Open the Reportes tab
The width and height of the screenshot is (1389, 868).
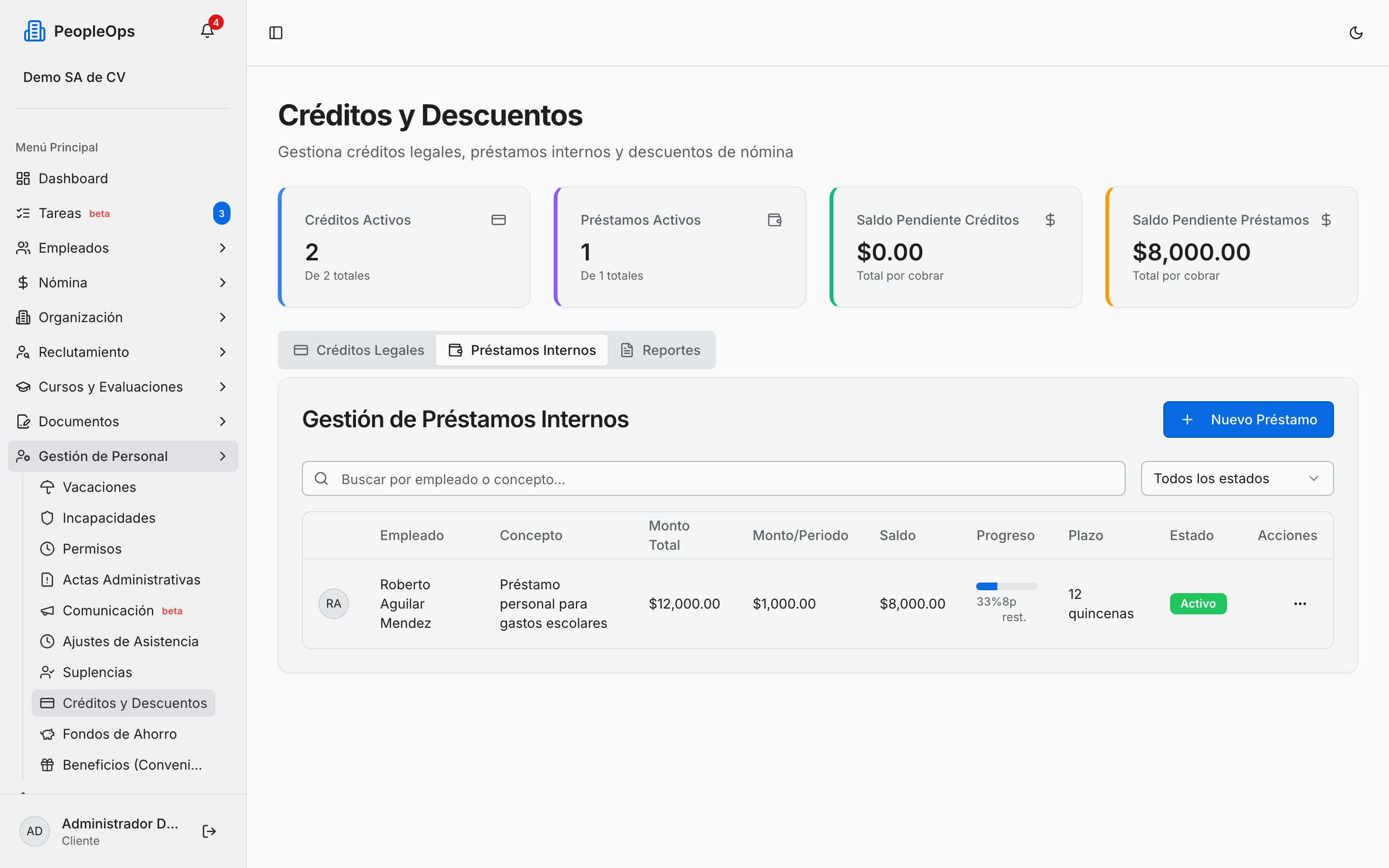point(661,350)
